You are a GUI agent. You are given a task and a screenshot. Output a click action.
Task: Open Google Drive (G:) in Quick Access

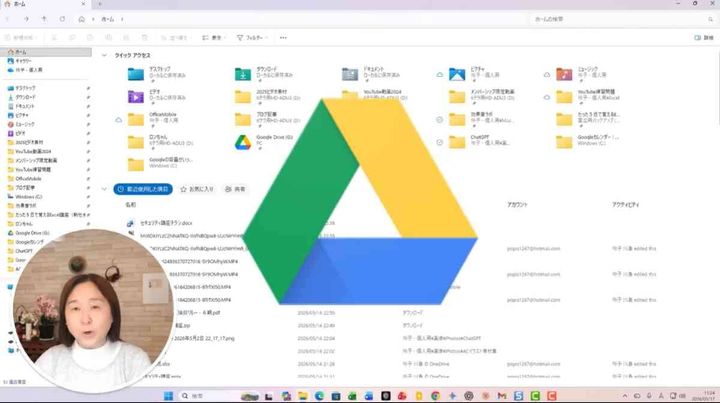click(264, 142)
